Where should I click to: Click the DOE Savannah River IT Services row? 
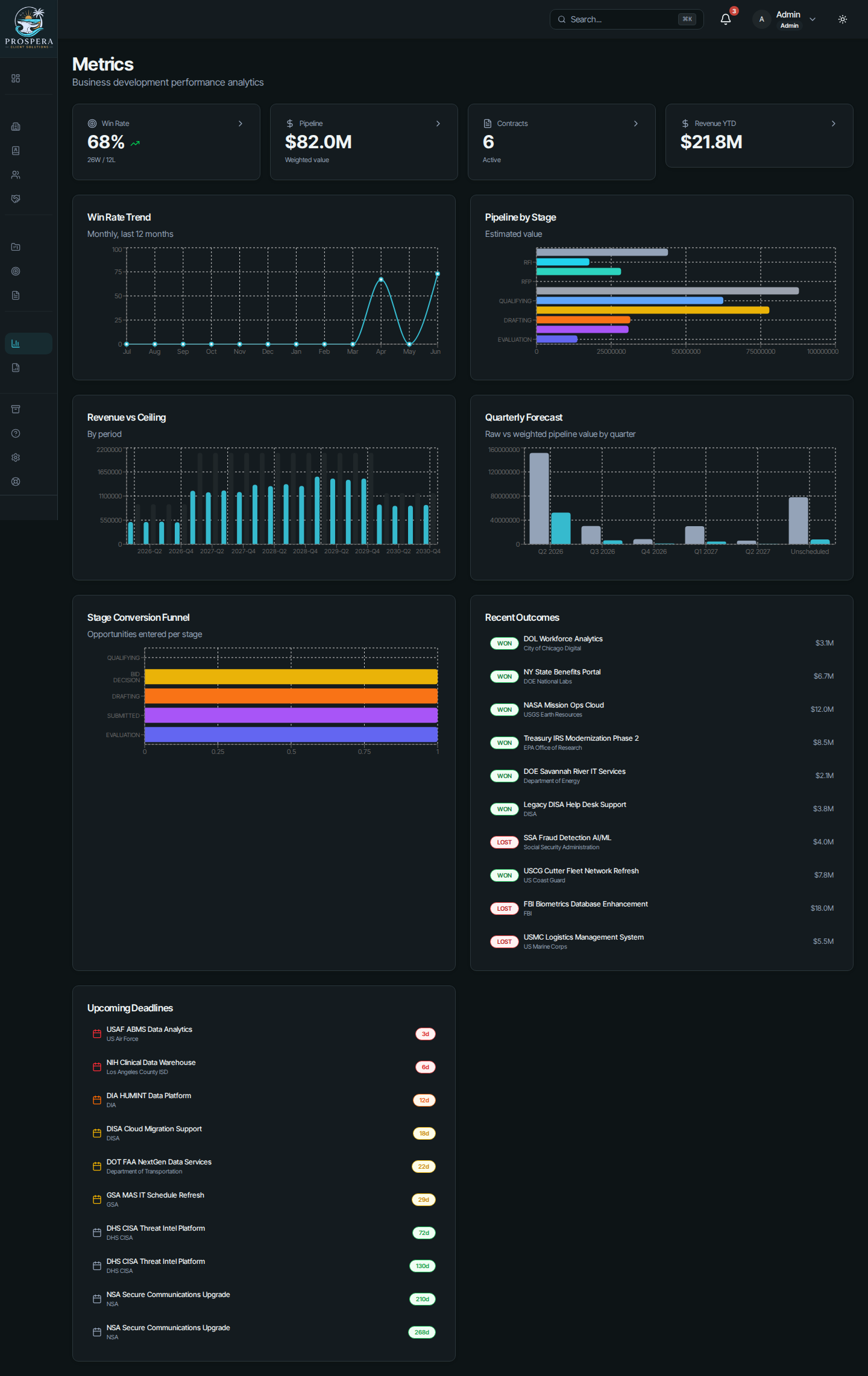[662, 776]
